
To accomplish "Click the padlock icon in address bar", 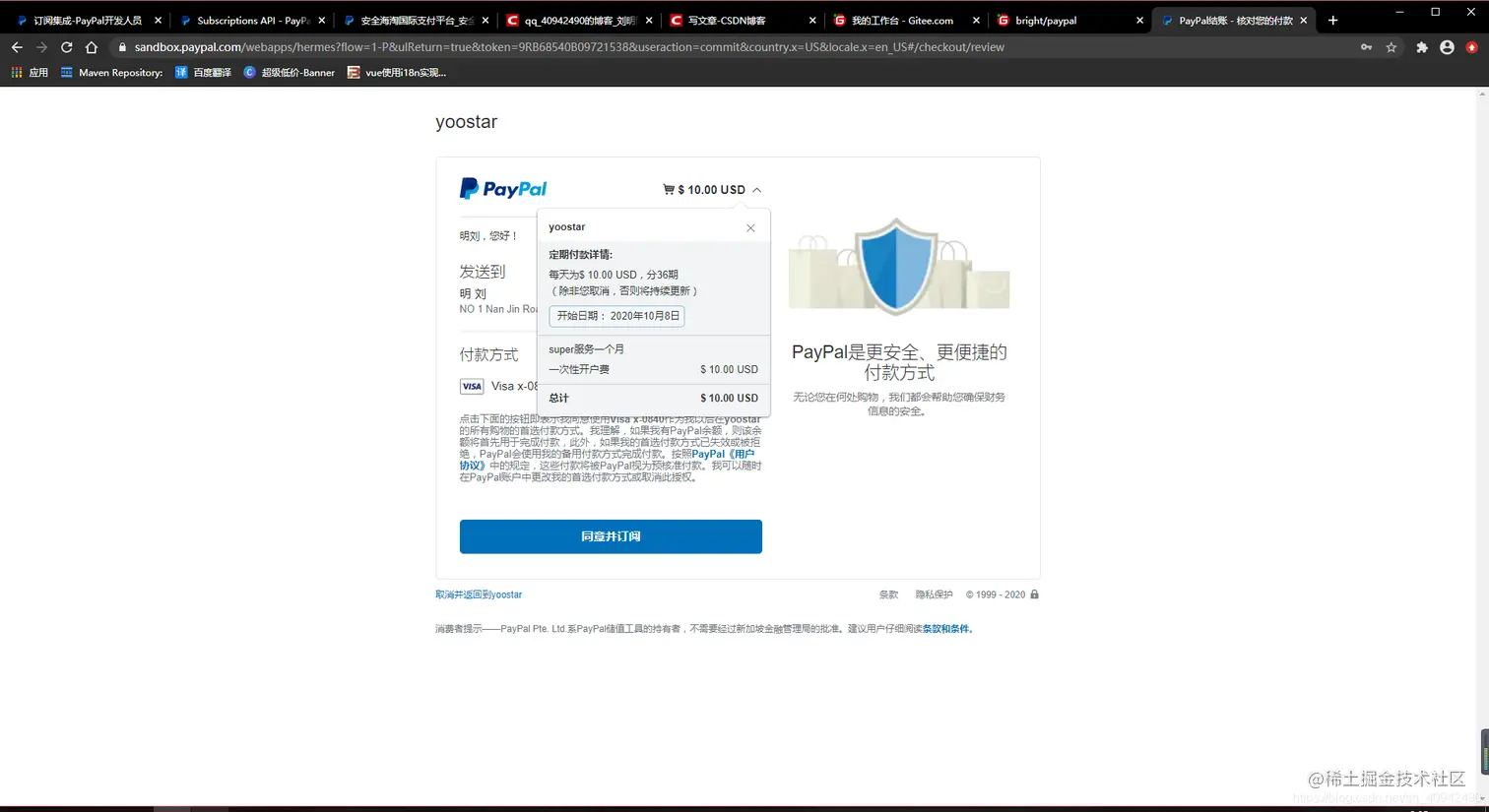I will 122,47.
